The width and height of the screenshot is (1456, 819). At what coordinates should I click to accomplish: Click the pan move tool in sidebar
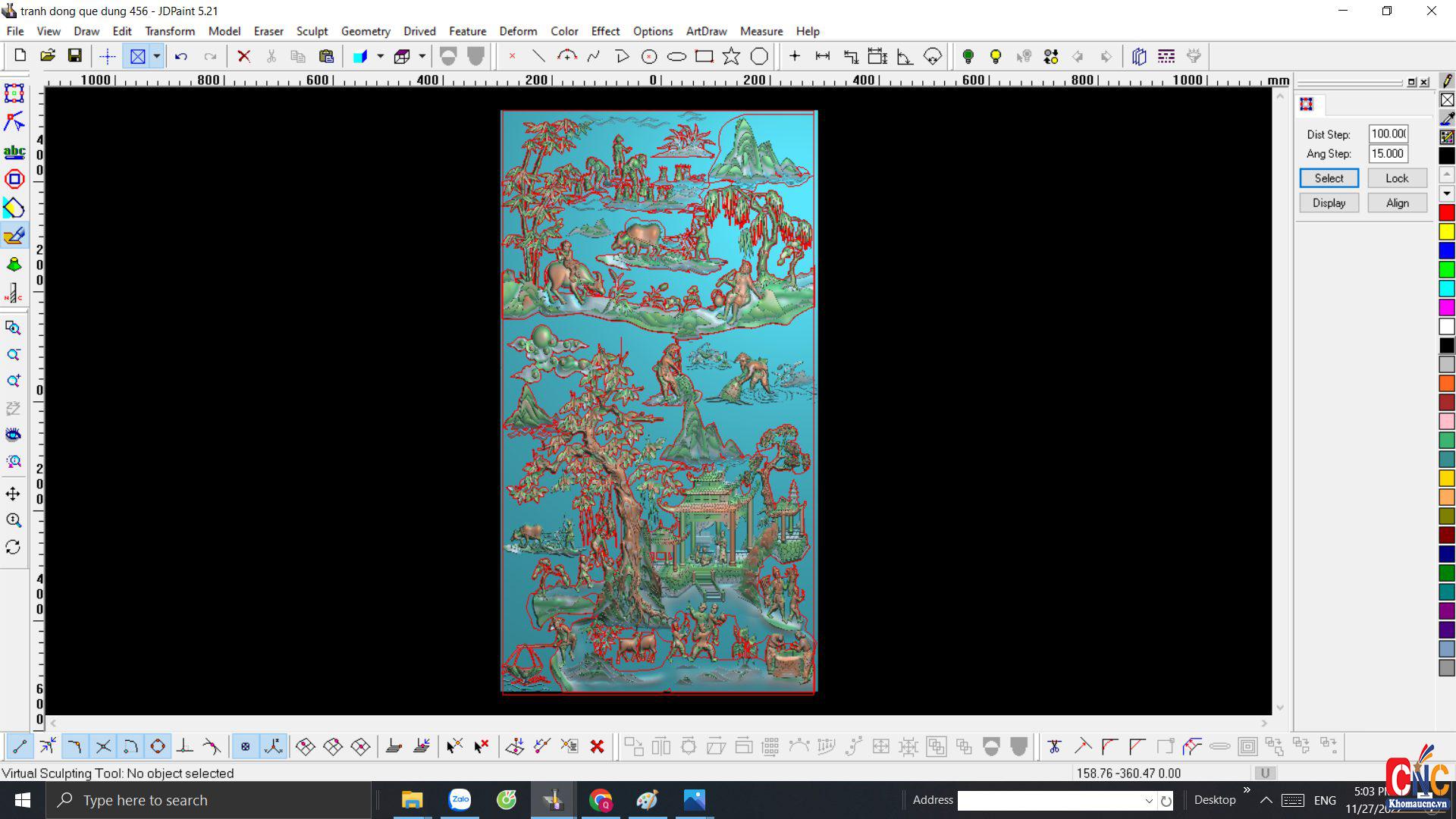[x=13, y=494]
